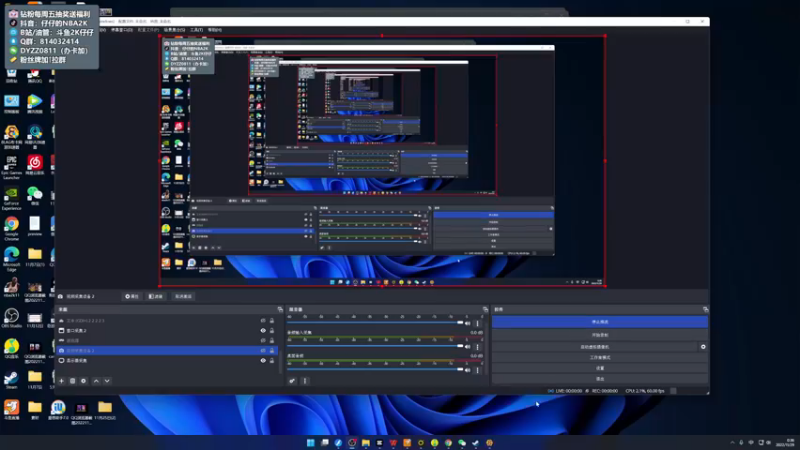This screenshot has width=800, height=450.
Task: Open WeChat from the taskbar
Action: (462, 443)
